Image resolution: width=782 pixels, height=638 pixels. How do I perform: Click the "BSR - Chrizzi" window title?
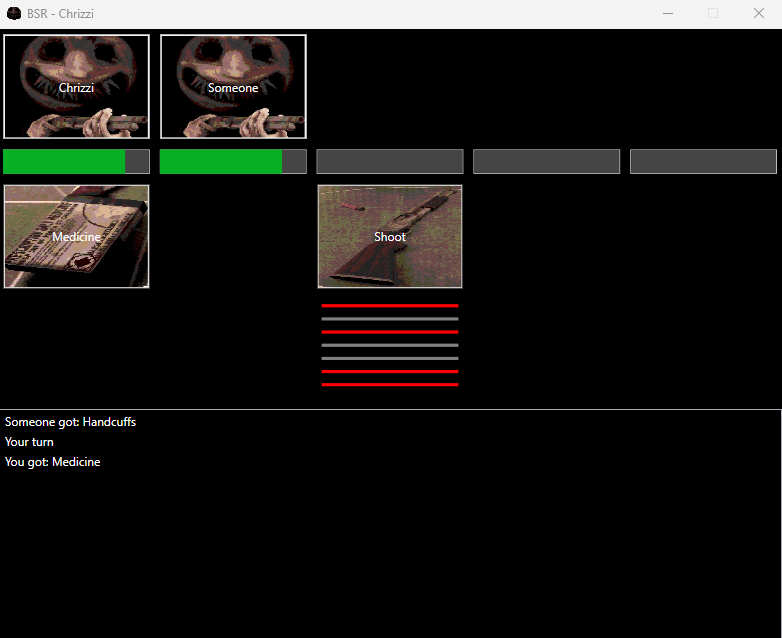[x=60, y=13]
